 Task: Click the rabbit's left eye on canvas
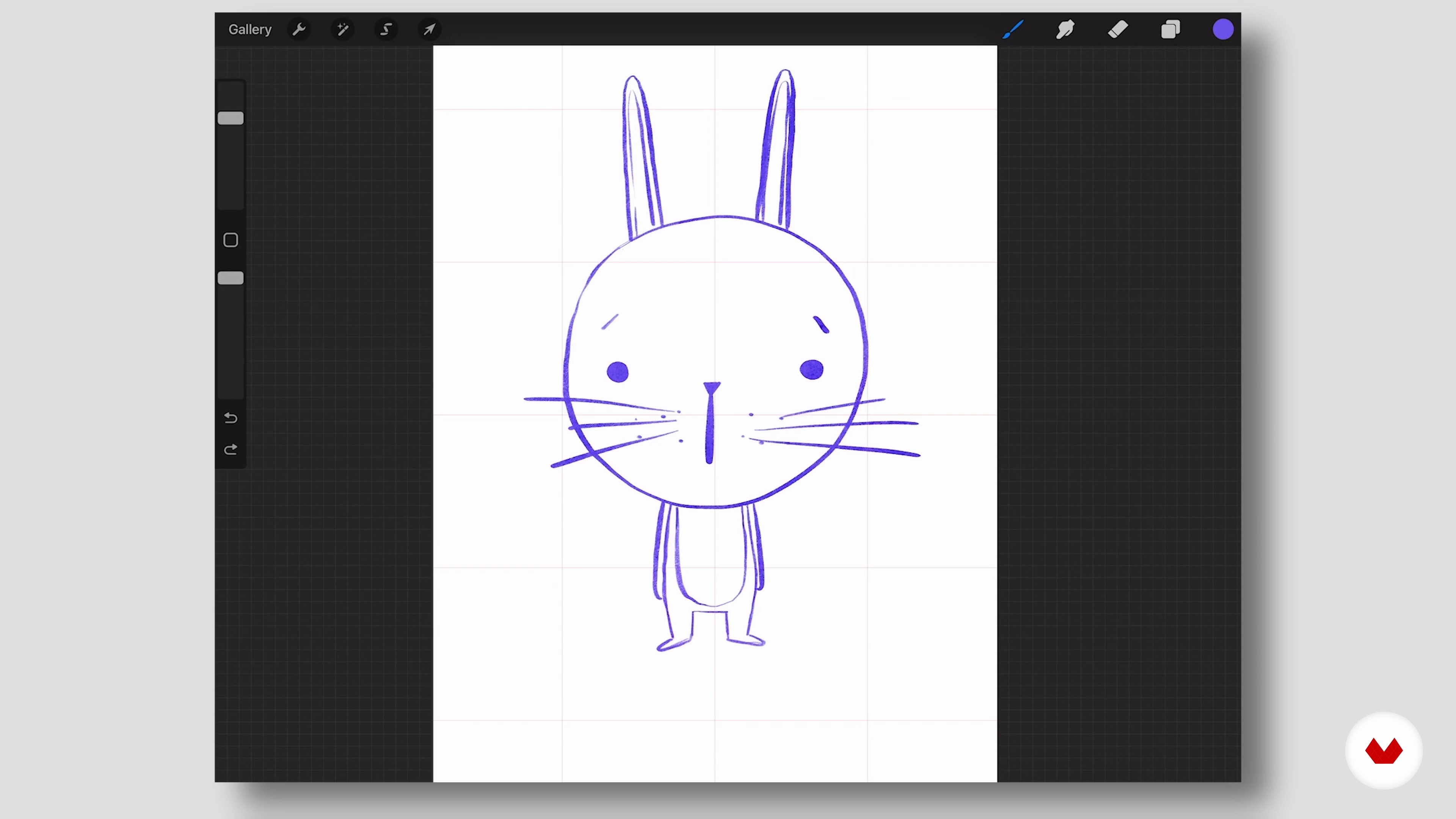[x=617, y=372]
